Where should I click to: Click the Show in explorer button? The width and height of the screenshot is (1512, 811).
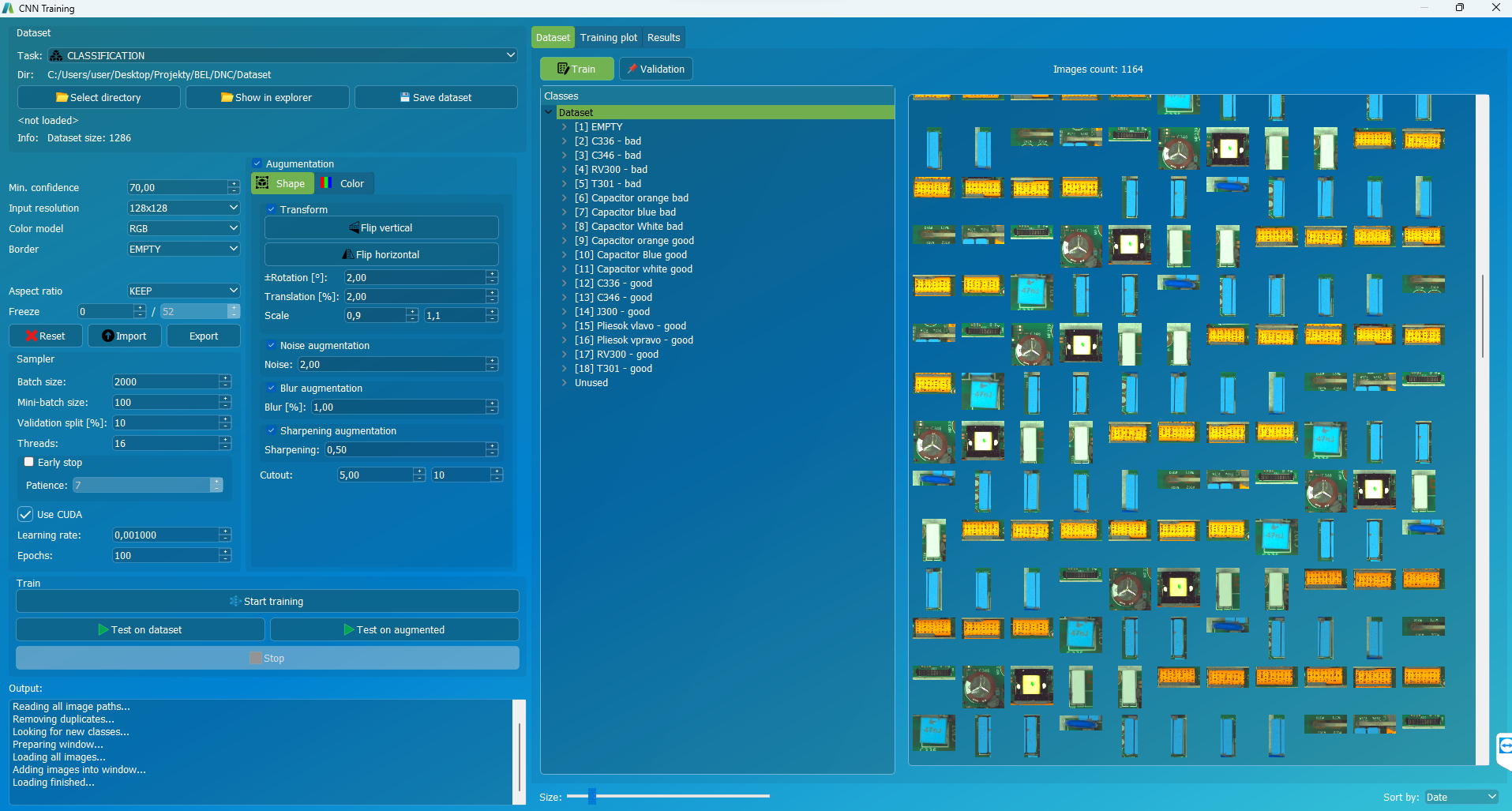[267, 97]
